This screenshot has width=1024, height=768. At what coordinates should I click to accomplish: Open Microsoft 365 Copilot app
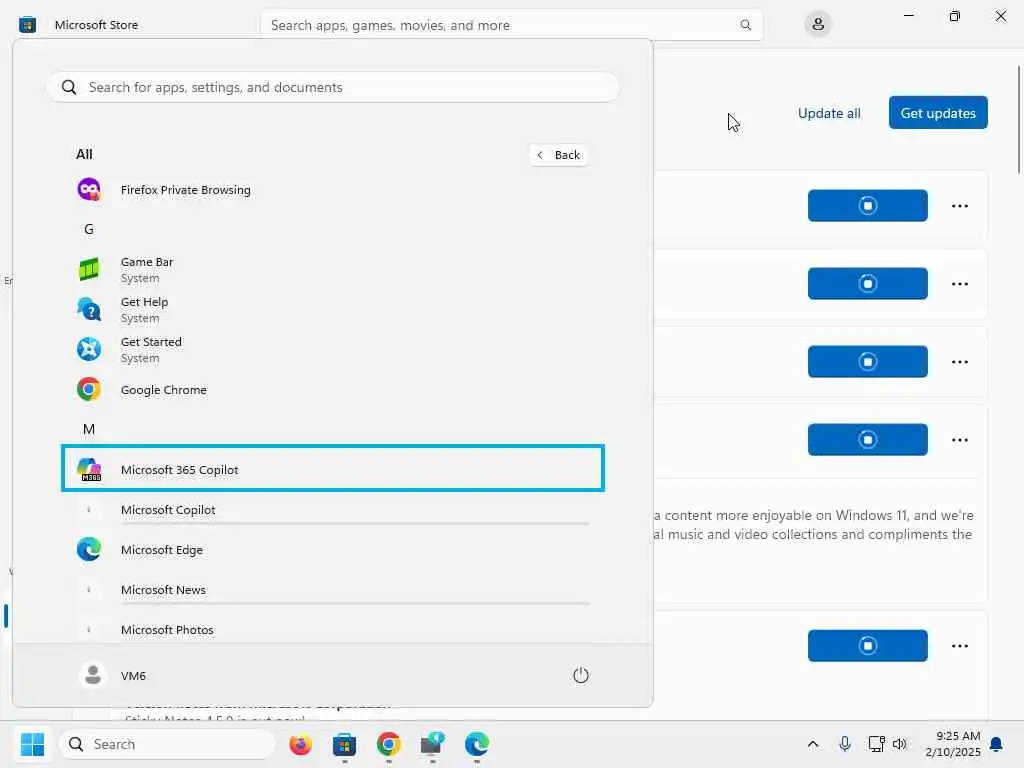point(332,469)
